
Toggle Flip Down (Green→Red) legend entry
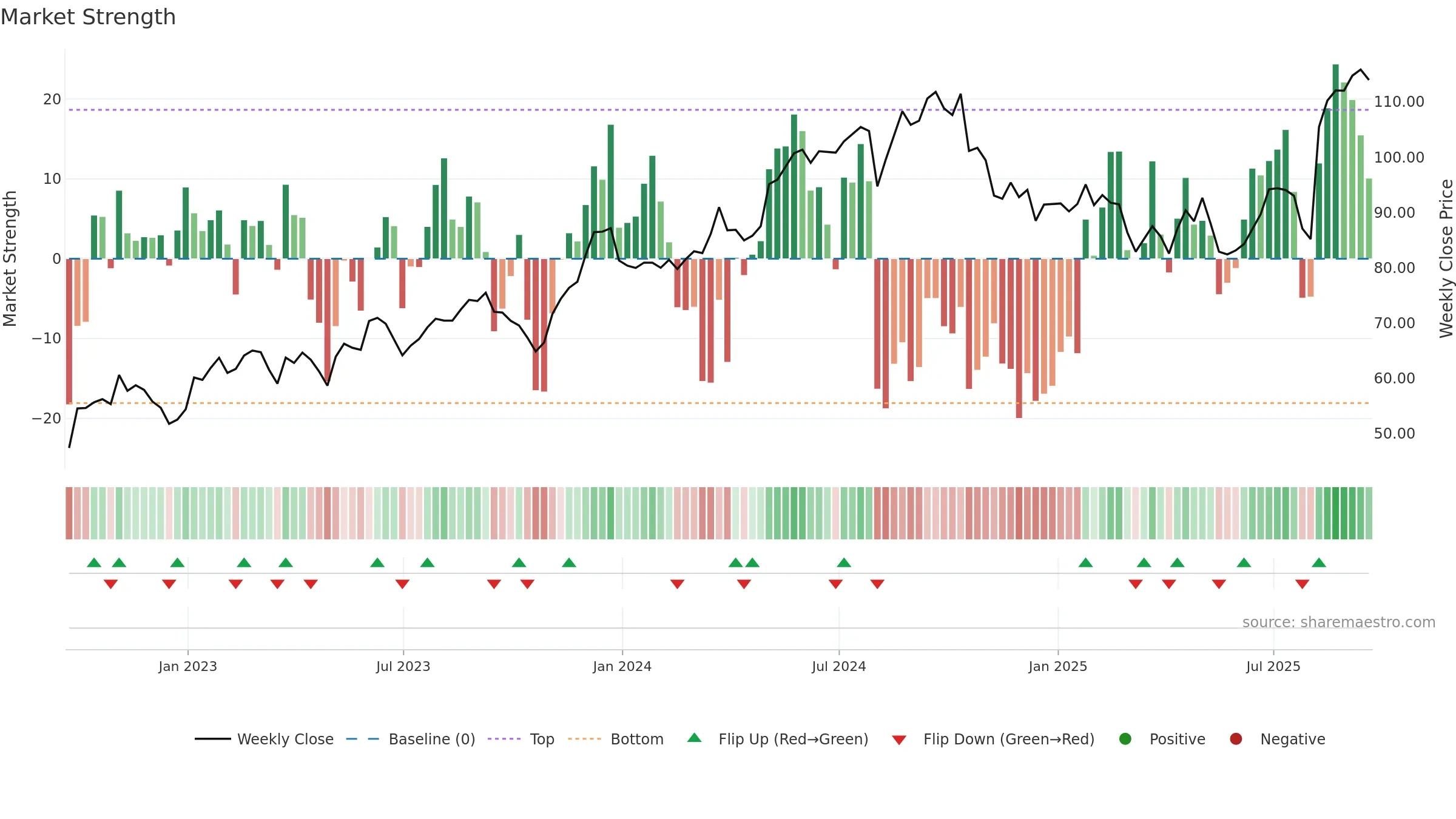[993, 739]
